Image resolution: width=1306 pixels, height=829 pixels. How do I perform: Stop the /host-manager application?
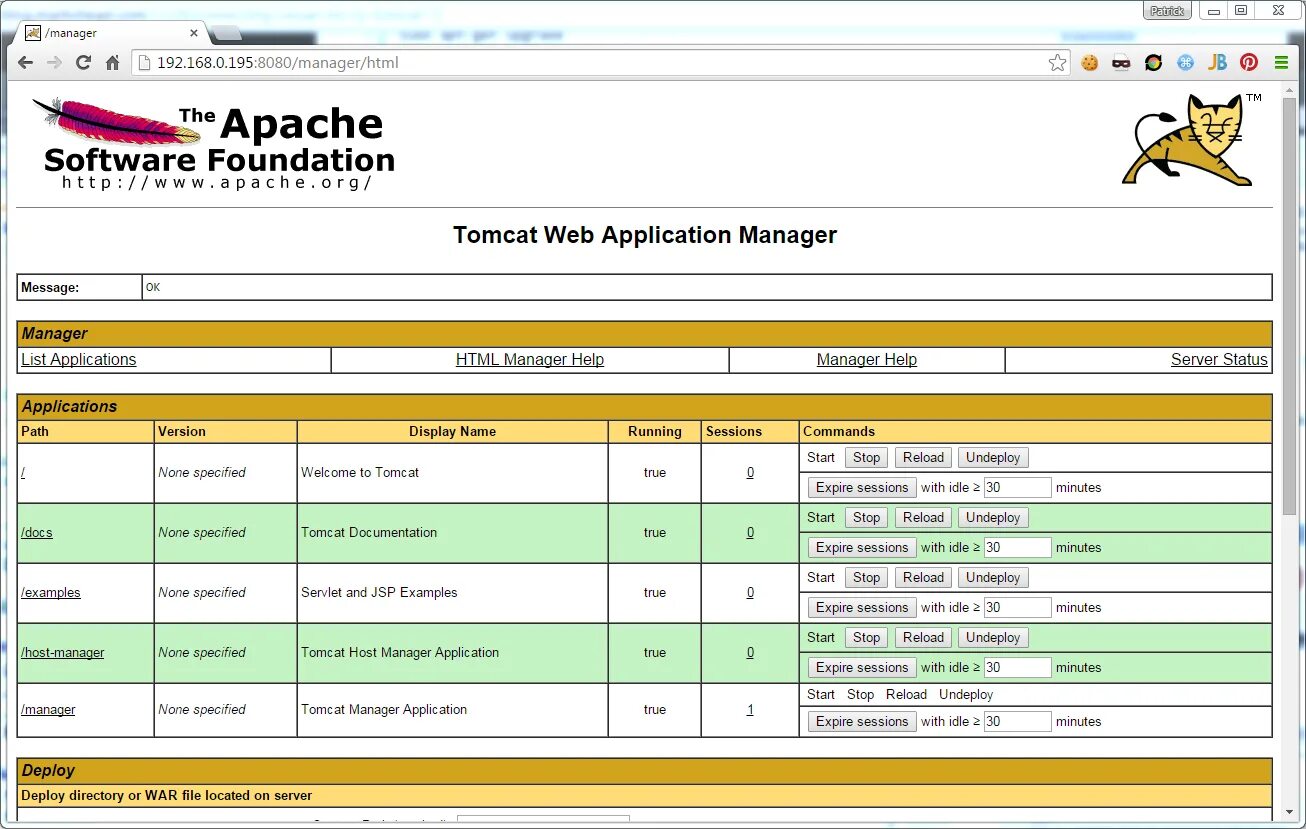tap(866, 638)
